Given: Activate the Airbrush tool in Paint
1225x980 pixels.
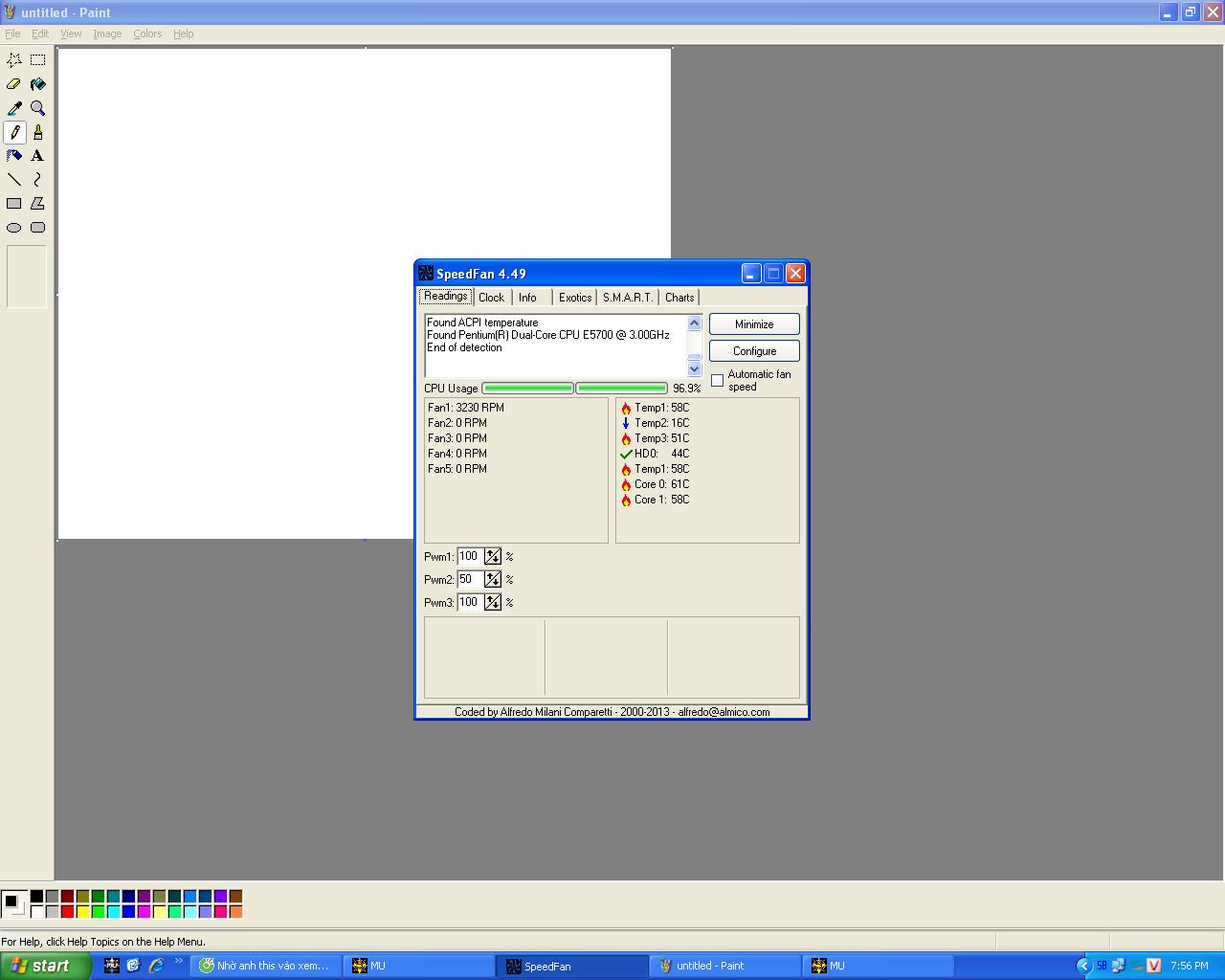Looking at the screenshot, I should pos(14,156).
